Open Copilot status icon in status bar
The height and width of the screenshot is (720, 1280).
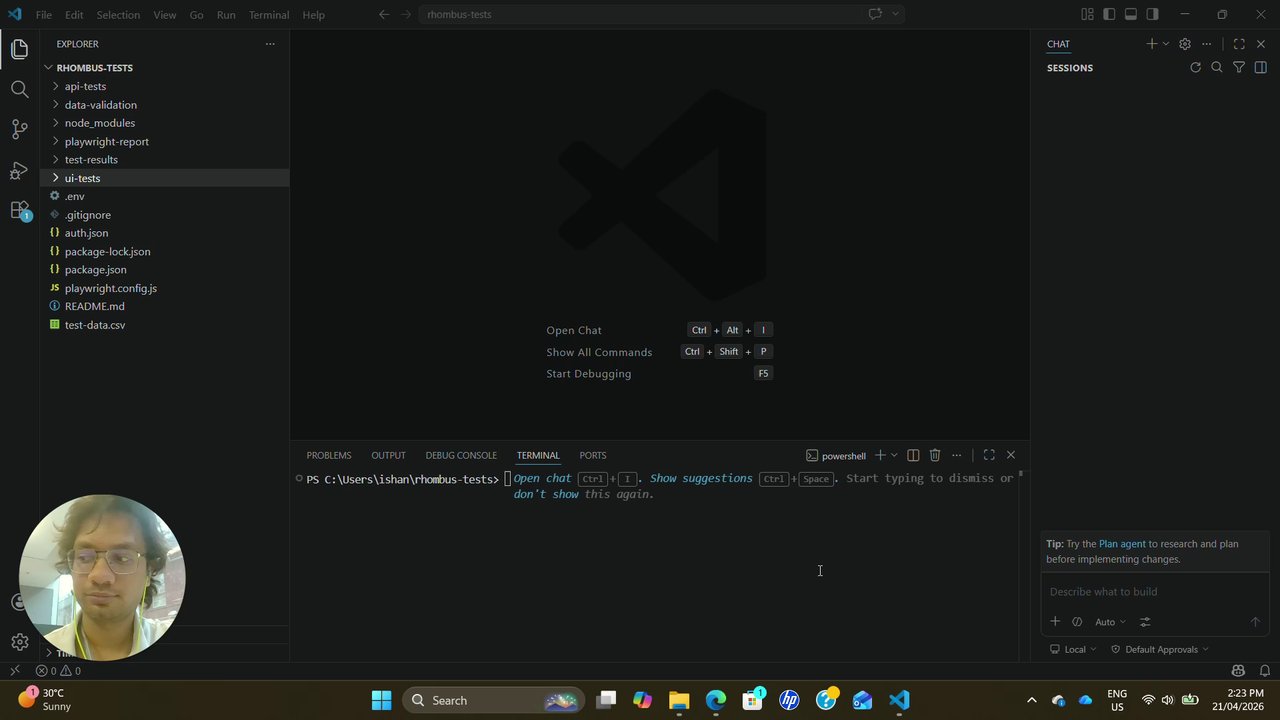pos(1238,671)
